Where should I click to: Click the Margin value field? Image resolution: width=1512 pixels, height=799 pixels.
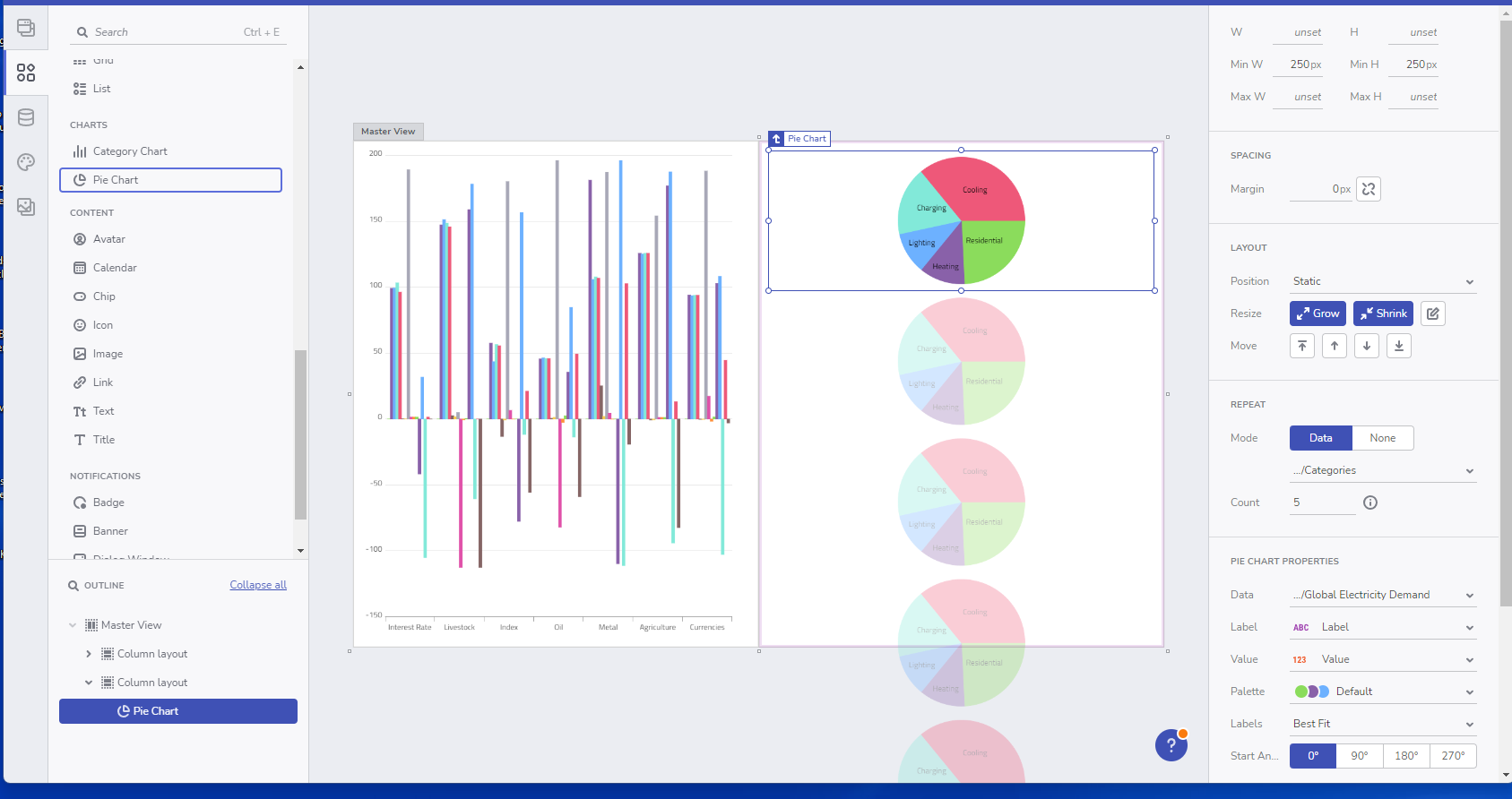click(1321, 189)
